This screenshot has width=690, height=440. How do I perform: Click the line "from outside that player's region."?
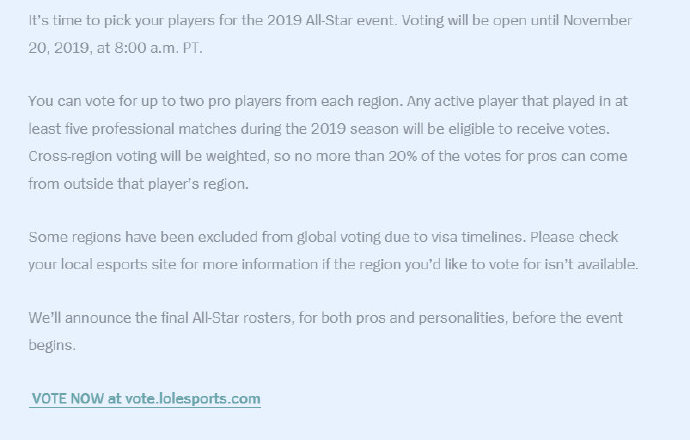[138, 183]
